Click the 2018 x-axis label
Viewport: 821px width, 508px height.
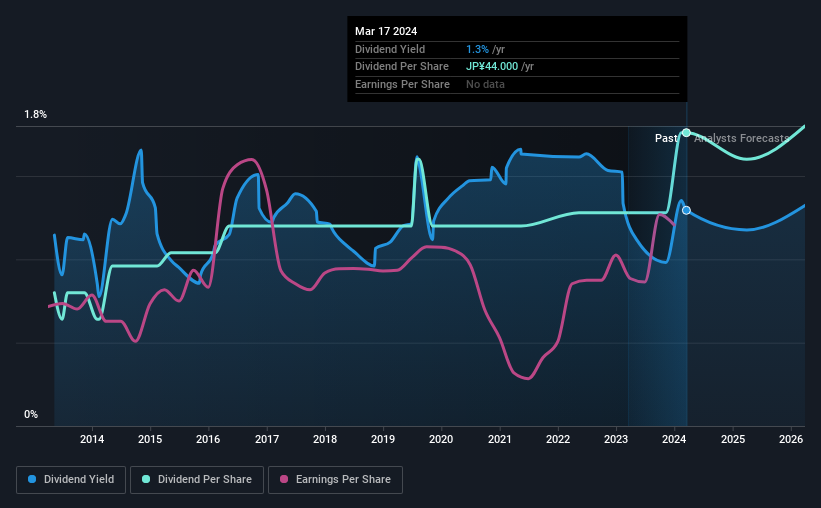click(325, 439)
